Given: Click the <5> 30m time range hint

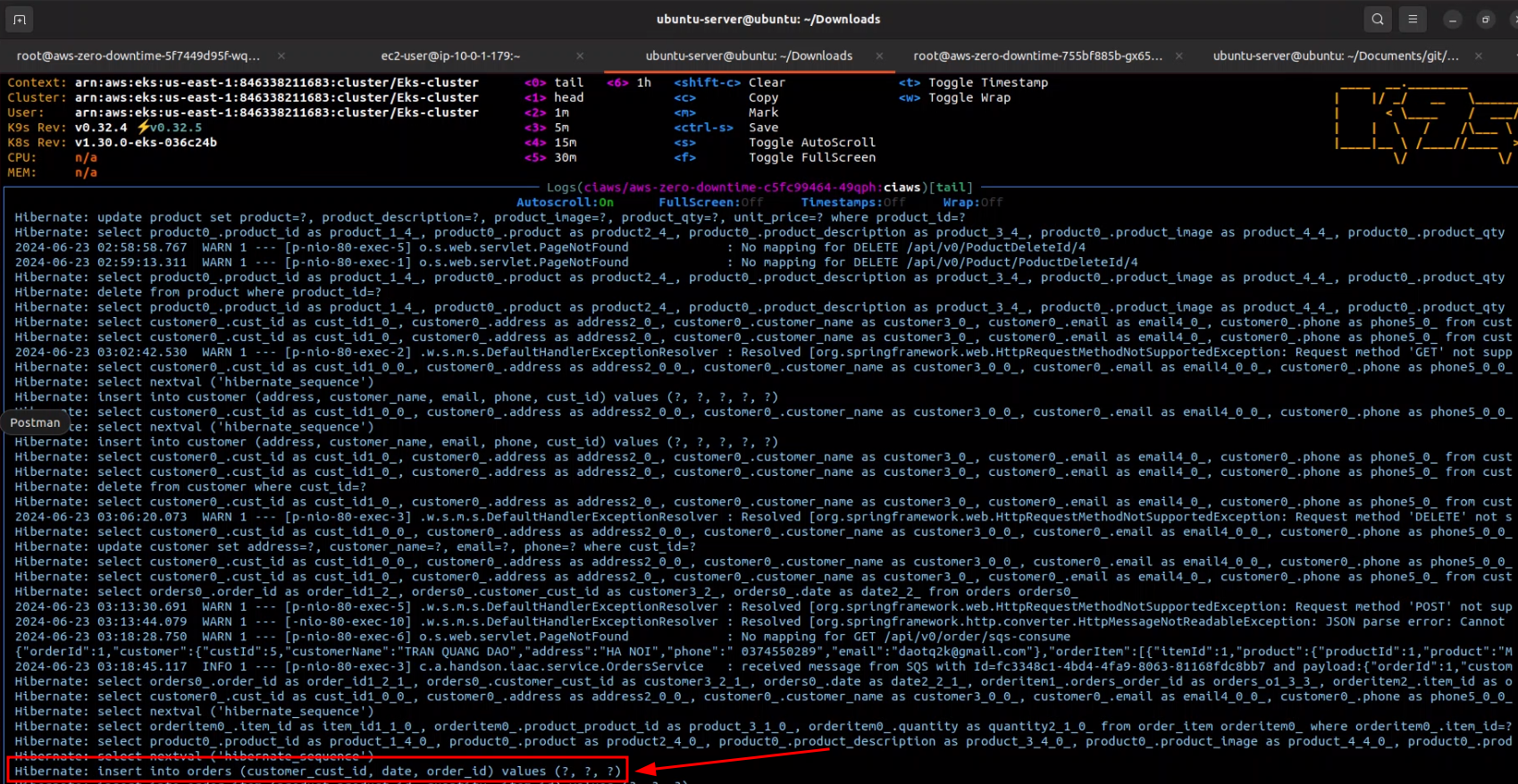Looking at the screenshot, I should (x=550, y=157).
